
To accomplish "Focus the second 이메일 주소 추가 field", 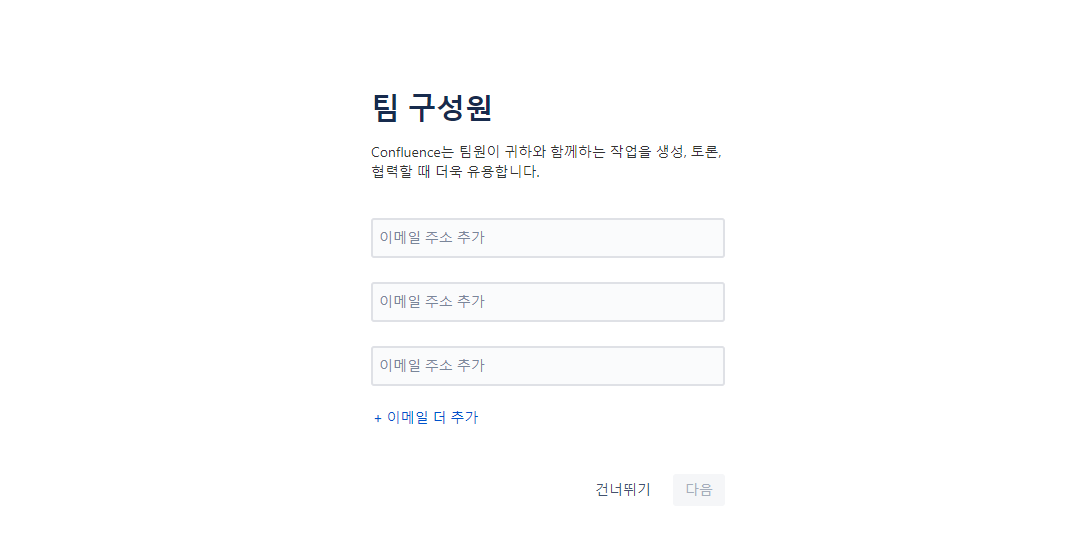I will (548, 302).
